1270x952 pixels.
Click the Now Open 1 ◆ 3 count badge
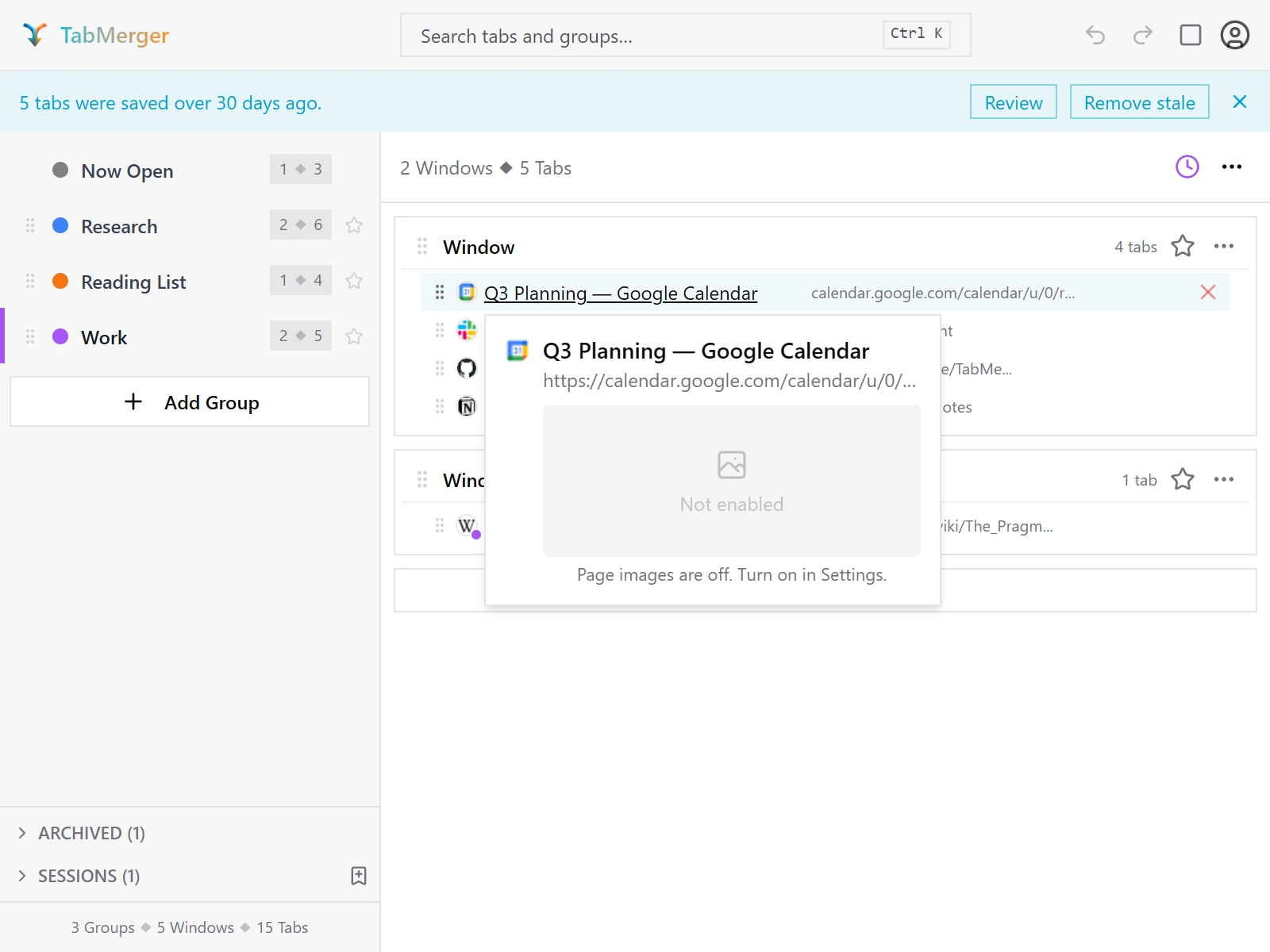click(x=301, y=169)
